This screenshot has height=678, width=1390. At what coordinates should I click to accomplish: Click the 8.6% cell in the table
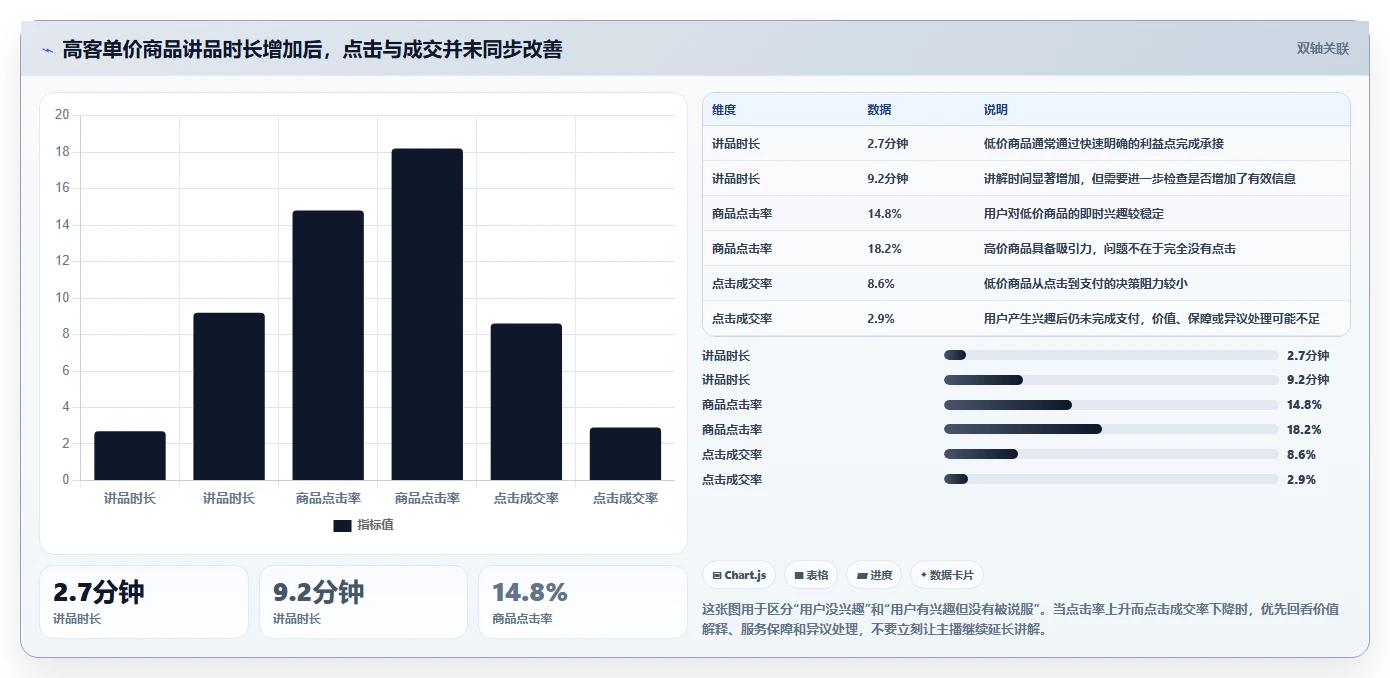[881, 284]
